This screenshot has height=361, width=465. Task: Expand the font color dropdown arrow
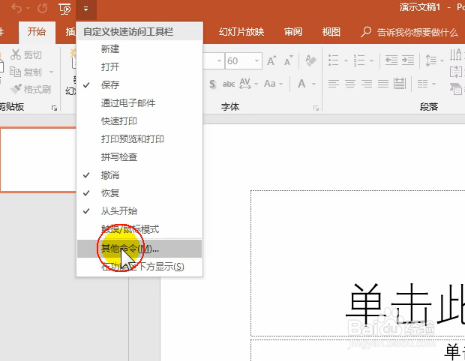click(314, 84)
